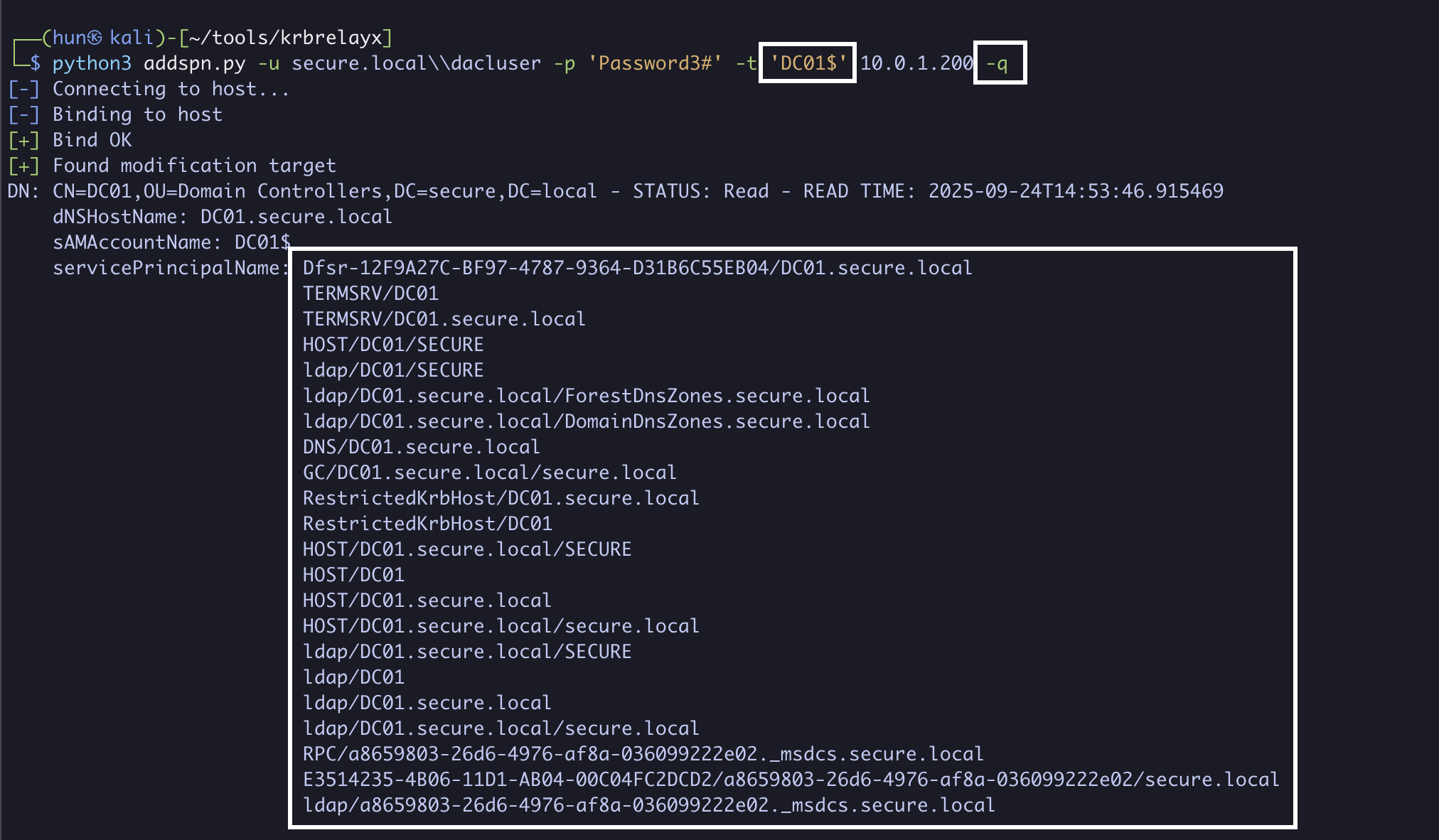The height and width of the screenshot is (840, 1439).
Task: Click the secure.local\\dacluser username argument
Action: (416, 63)
